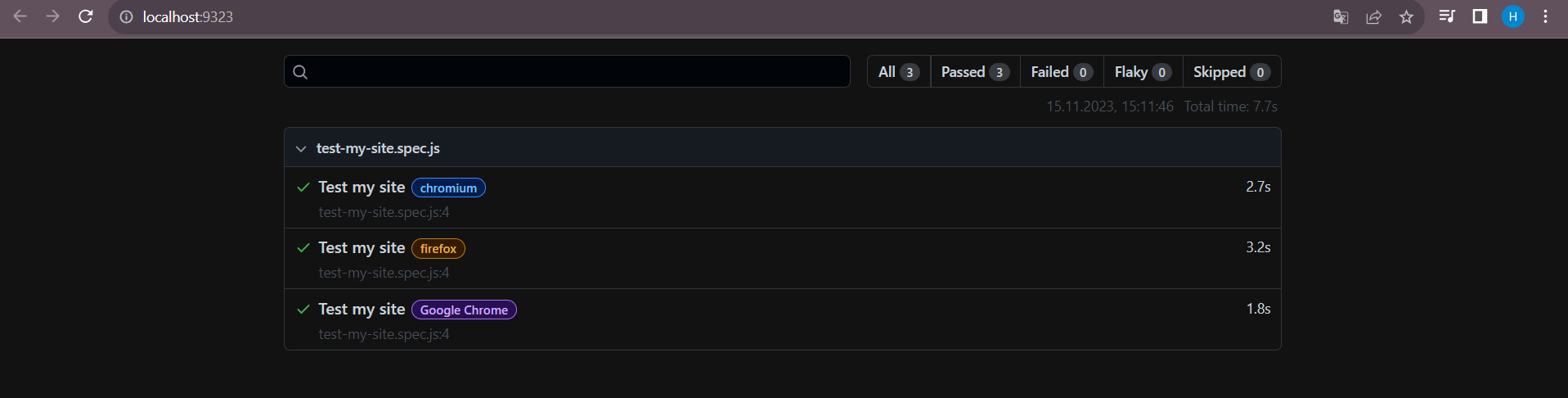Image resolution: width=1568 pixels, height=398 pixels.
Task: Reload the page with the refresh icon
Action: tap(85, 16)
